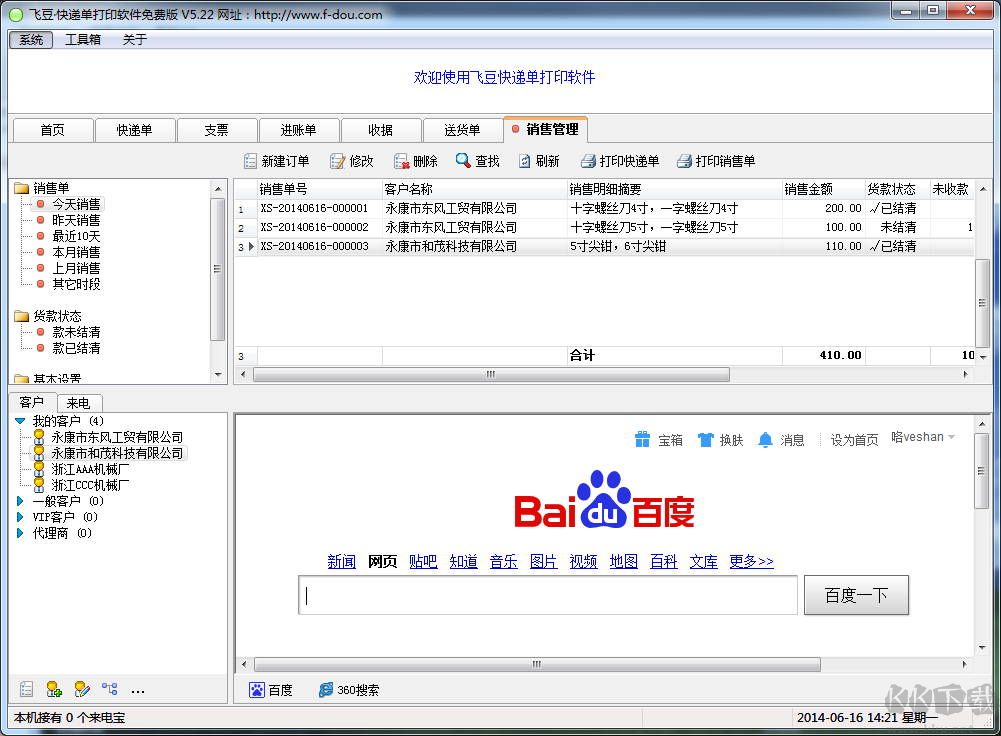Click the sales tree scroll-down arrow
Viewport: 1001px width, 736px height.
coord(218,375)
